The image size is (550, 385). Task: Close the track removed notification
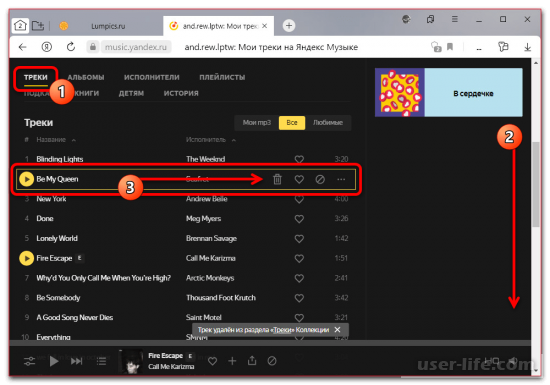(337, 330)
